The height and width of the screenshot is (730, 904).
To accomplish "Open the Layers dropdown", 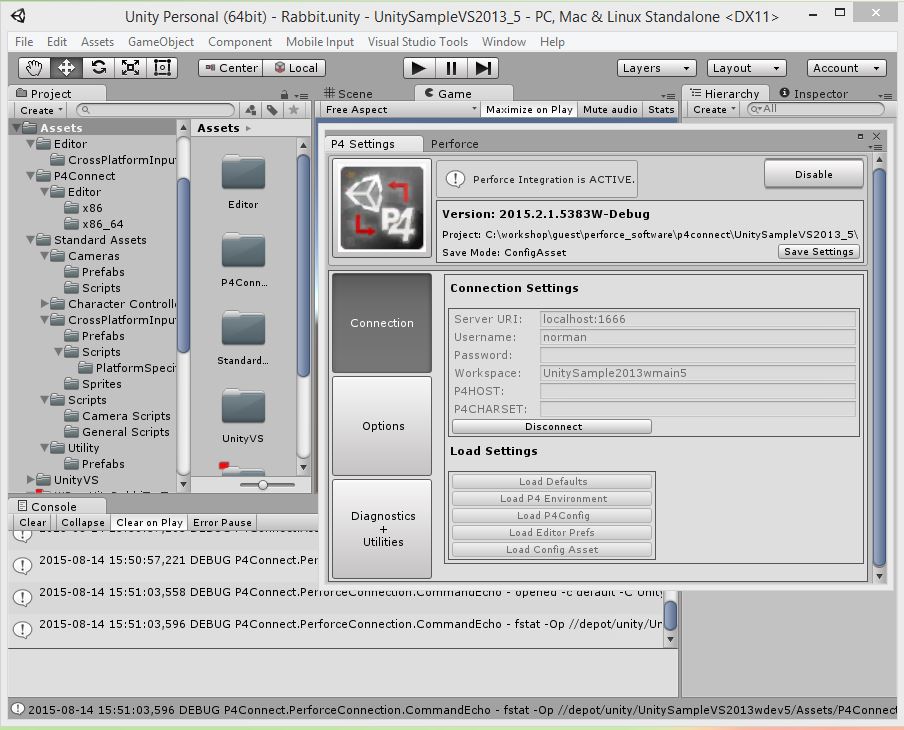I will (x=656, y=68).
